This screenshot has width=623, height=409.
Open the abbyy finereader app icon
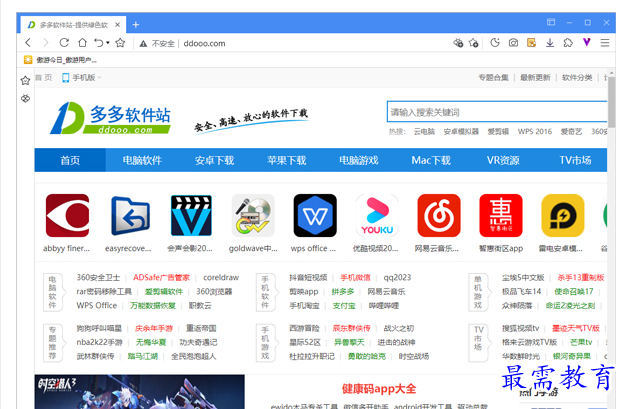click(x=67, y=215)
